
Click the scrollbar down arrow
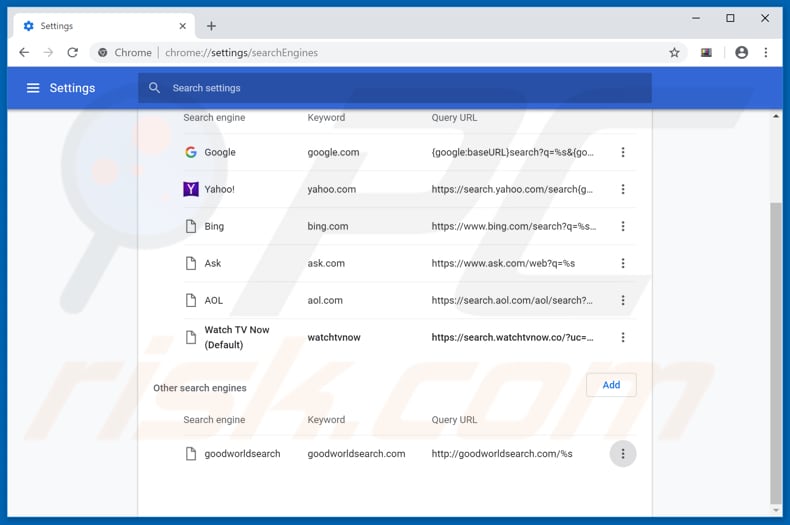click(x=776, y=510)
